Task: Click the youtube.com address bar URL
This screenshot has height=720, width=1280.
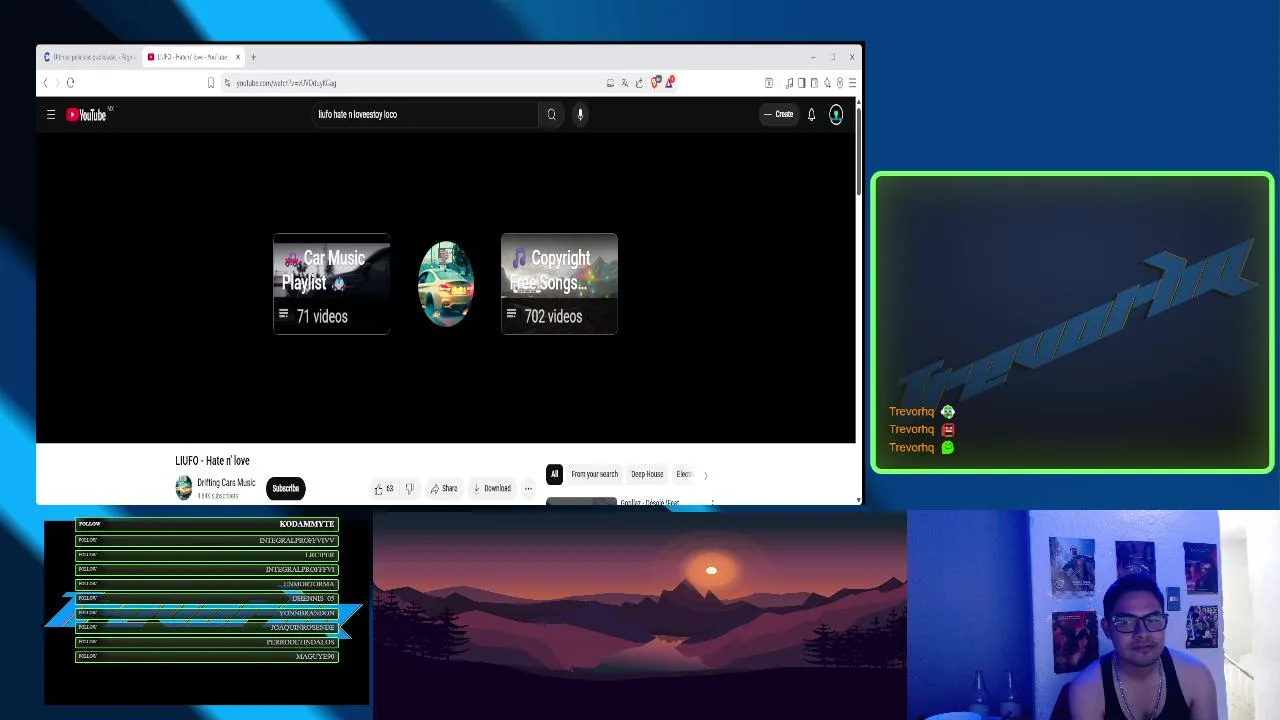Action: 286,83
